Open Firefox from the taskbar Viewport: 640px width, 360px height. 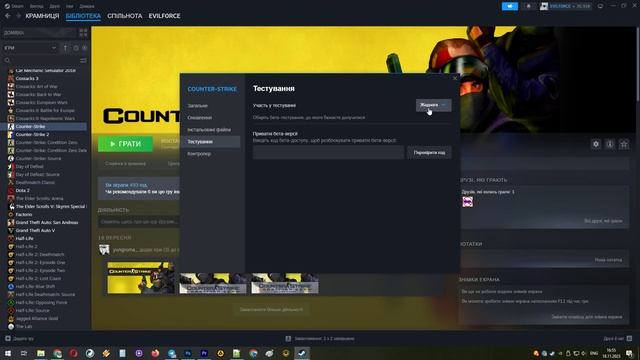[x=155, y=353]
